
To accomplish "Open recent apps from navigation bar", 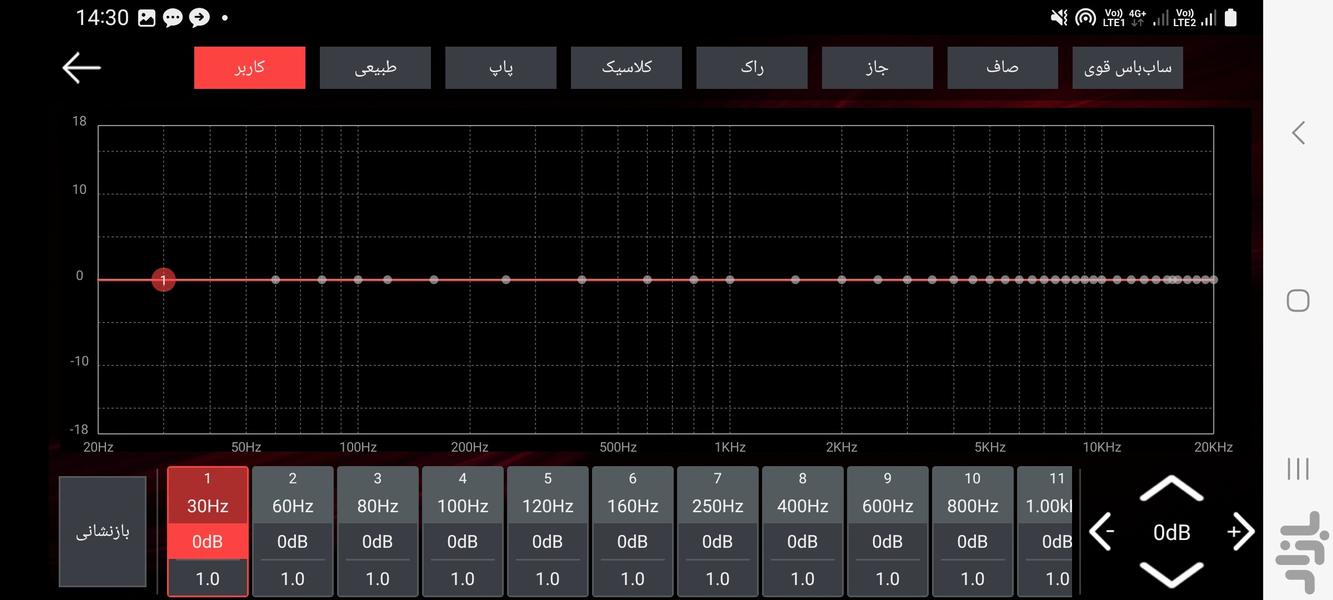I will pos(1298,468).
